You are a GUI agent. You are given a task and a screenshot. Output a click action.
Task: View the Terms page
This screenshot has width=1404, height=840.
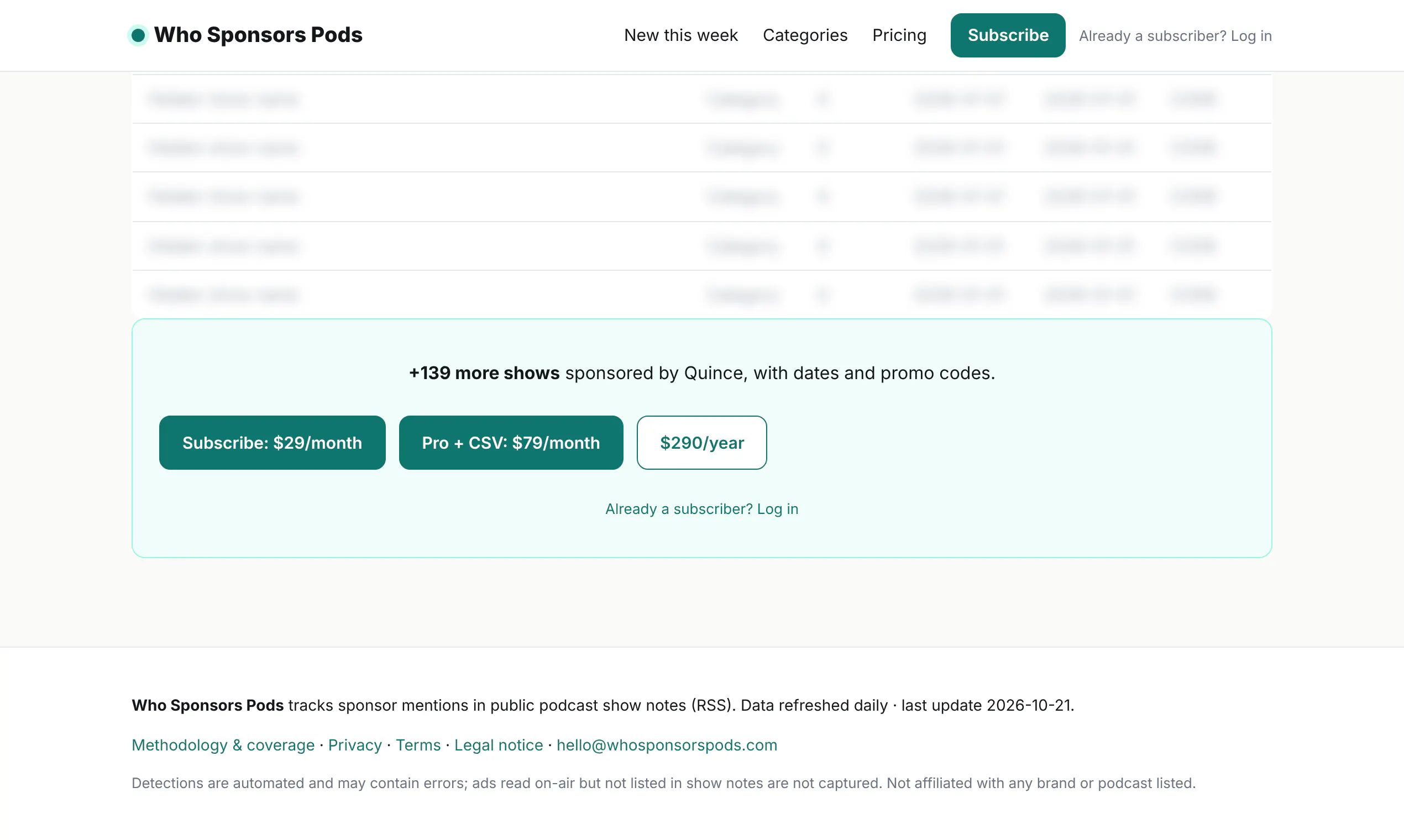click(x=418, y=745)
